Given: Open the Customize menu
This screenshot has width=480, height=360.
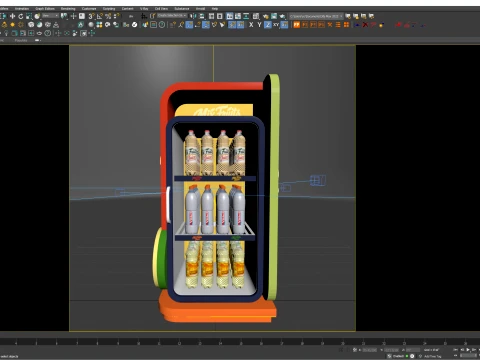Looking at the screenshot, I should [x=89, y=8].
